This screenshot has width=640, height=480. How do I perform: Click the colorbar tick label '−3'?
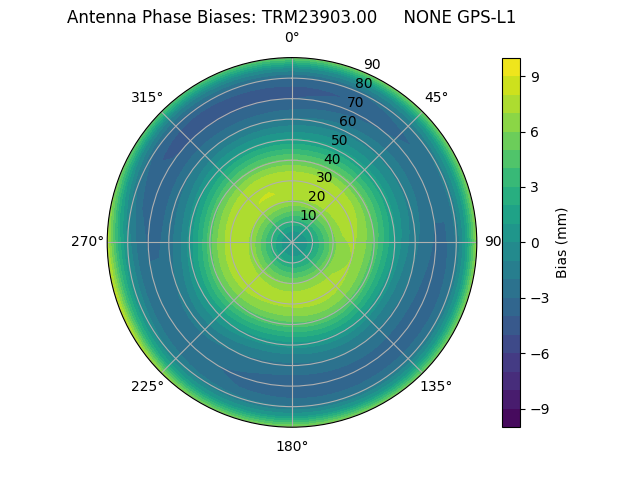tap(539, 298)
